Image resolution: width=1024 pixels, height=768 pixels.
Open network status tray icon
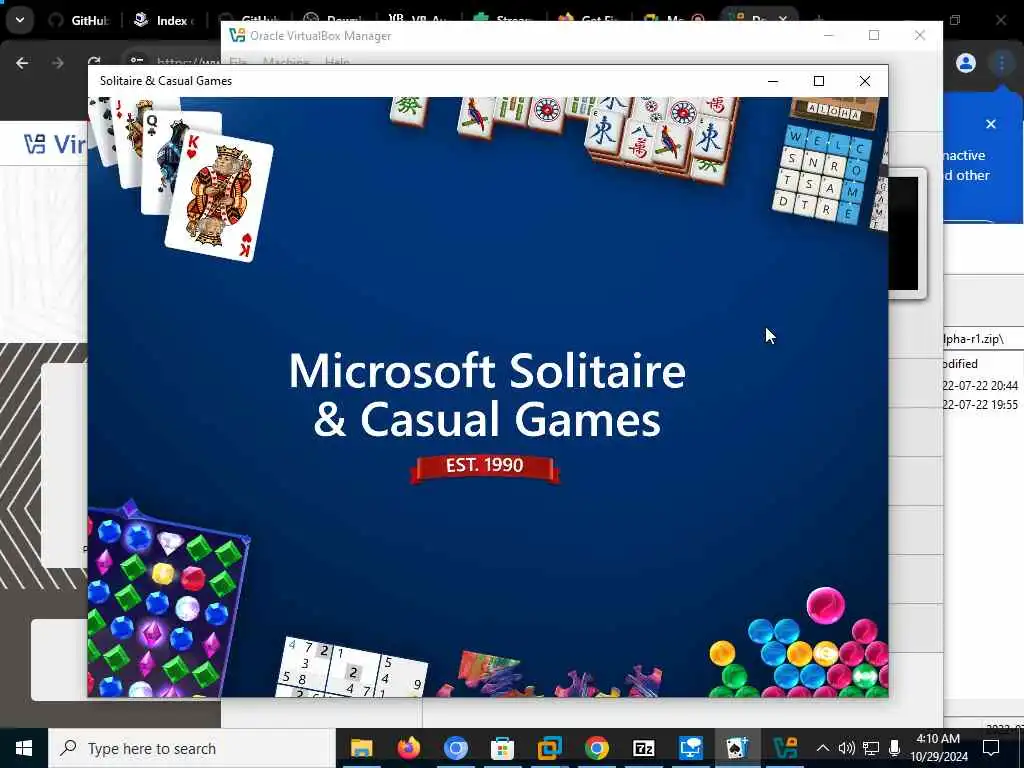point(871,748)
